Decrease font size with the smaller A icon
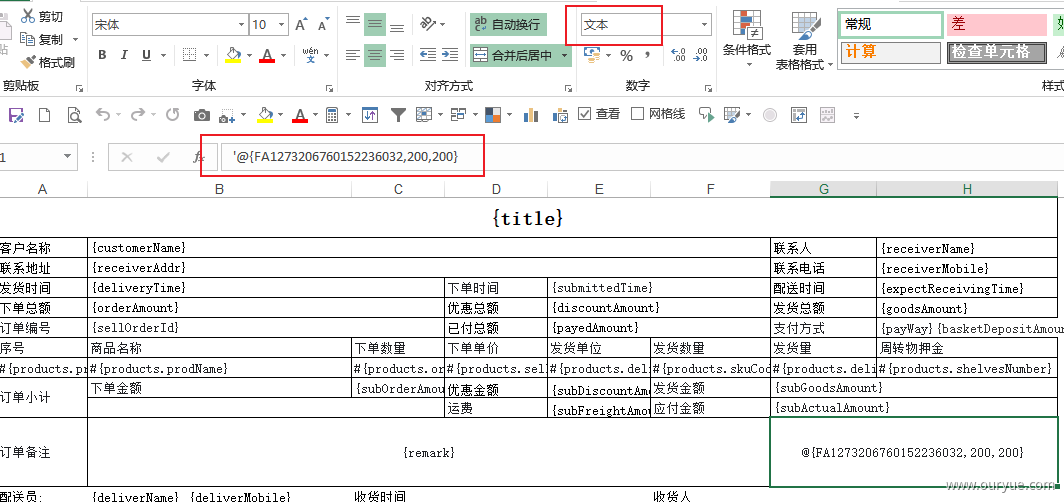This screenshot has width=1064, height=502. click(324, 25)
